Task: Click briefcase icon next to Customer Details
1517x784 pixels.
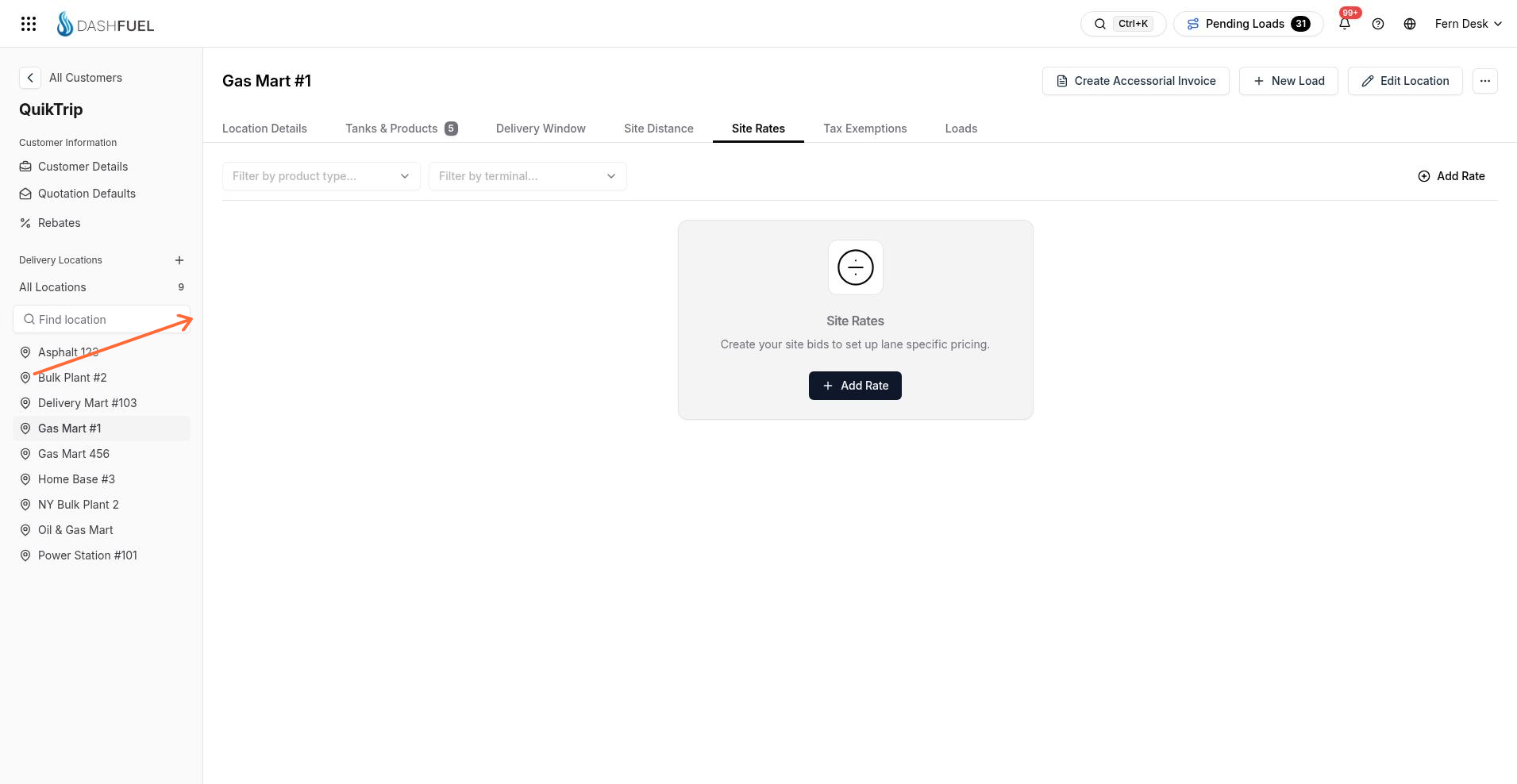Action: coord(25,167)
